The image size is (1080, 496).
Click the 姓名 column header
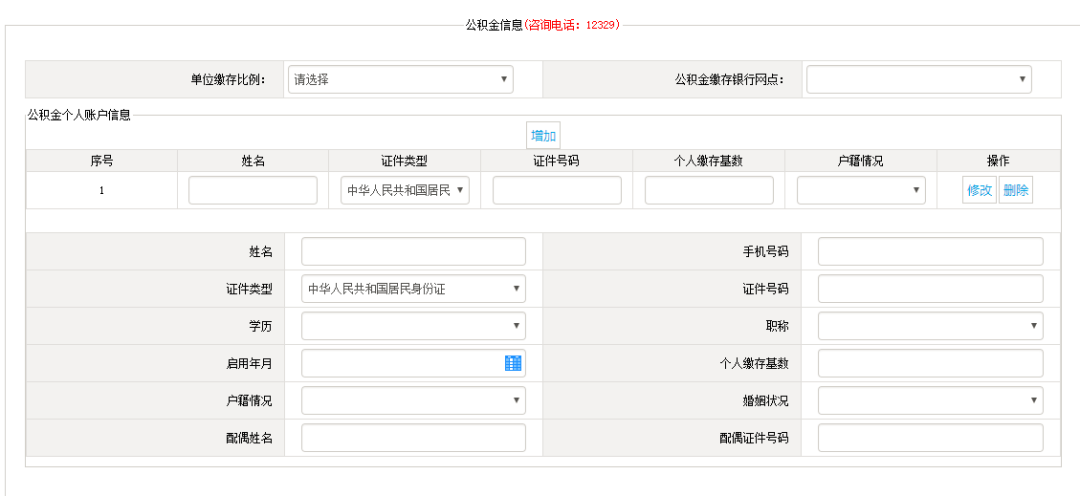[253, 161]
